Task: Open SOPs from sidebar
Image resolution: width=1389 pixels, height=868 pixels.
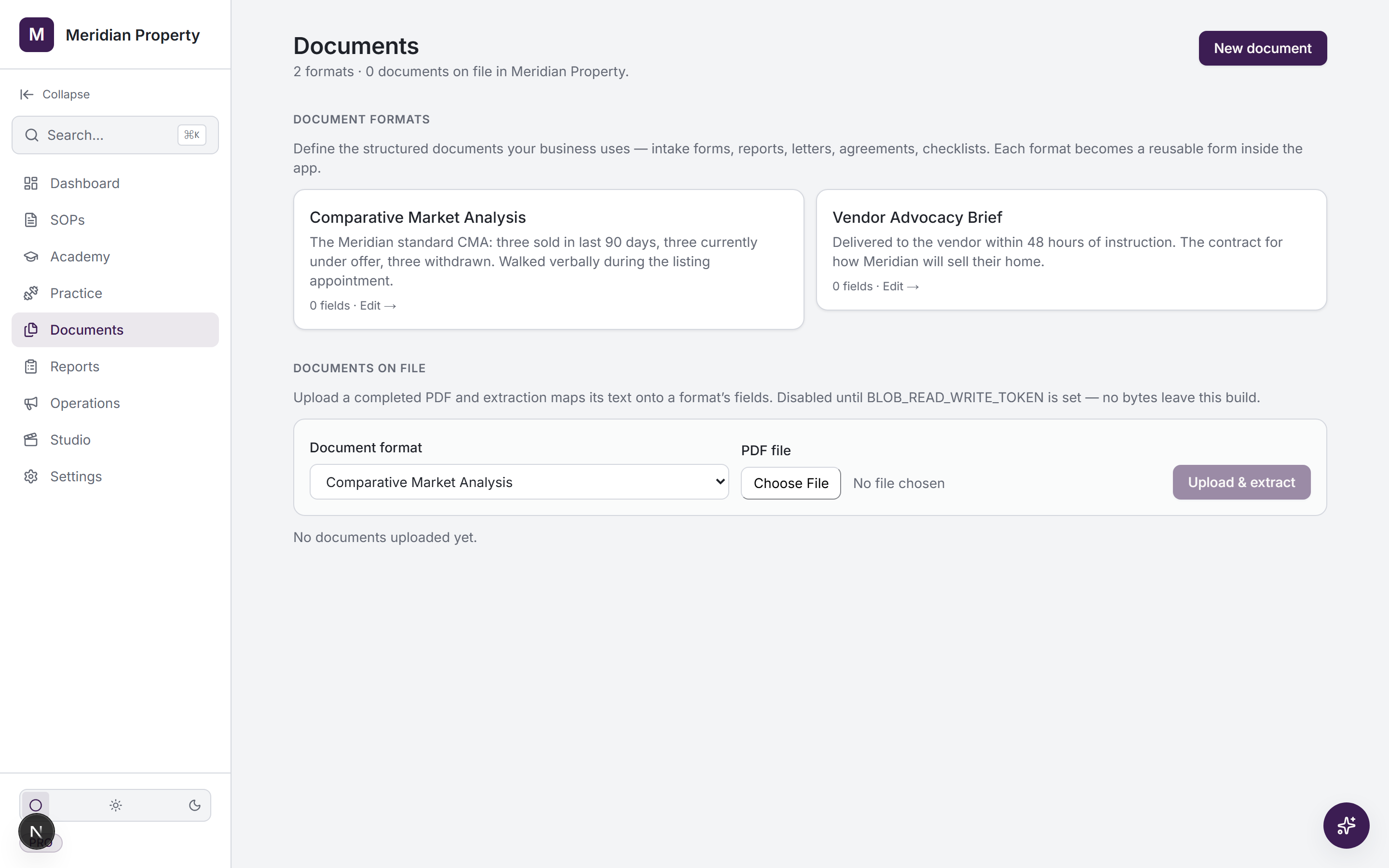Action: point(115,220)
